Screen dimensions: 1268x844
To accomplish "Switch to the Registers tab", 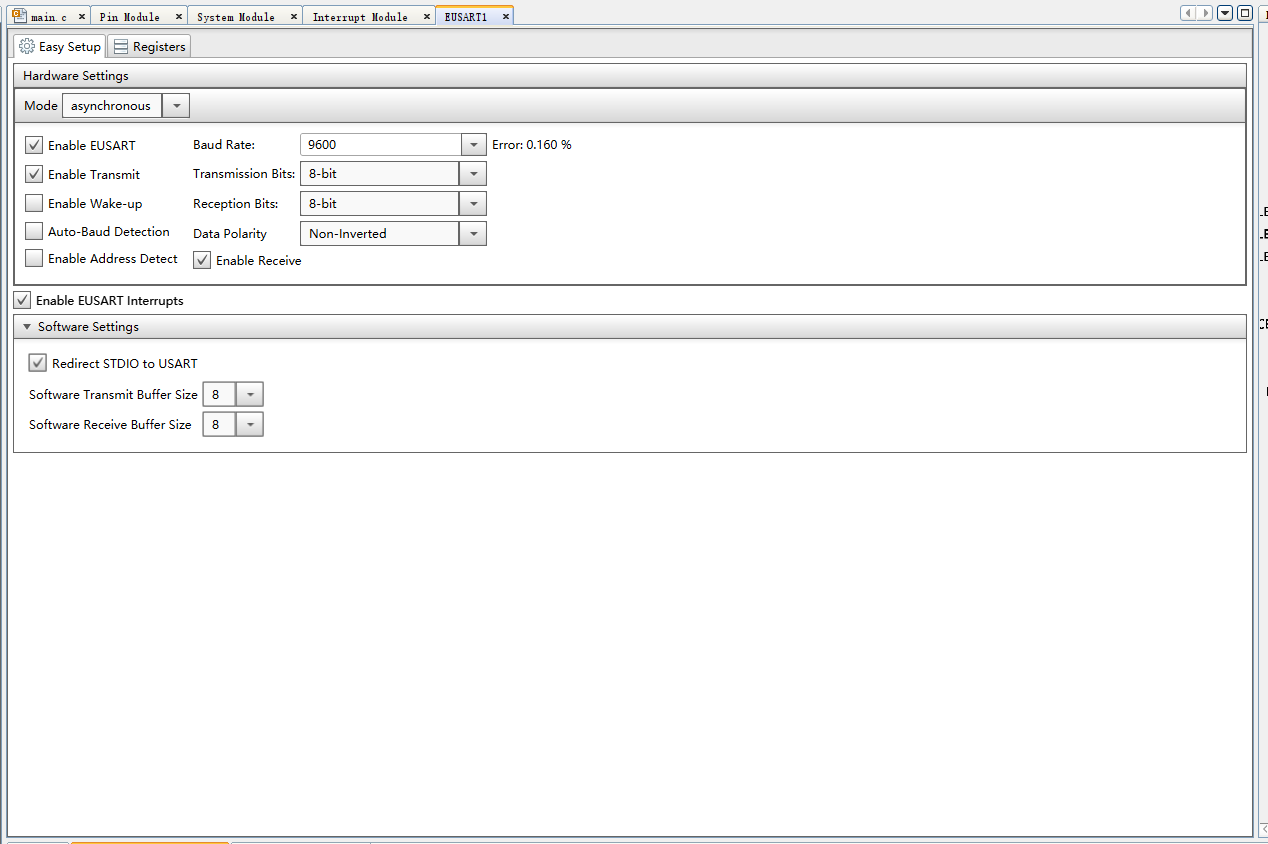I will pyautogui.click(x=148, y=46).
